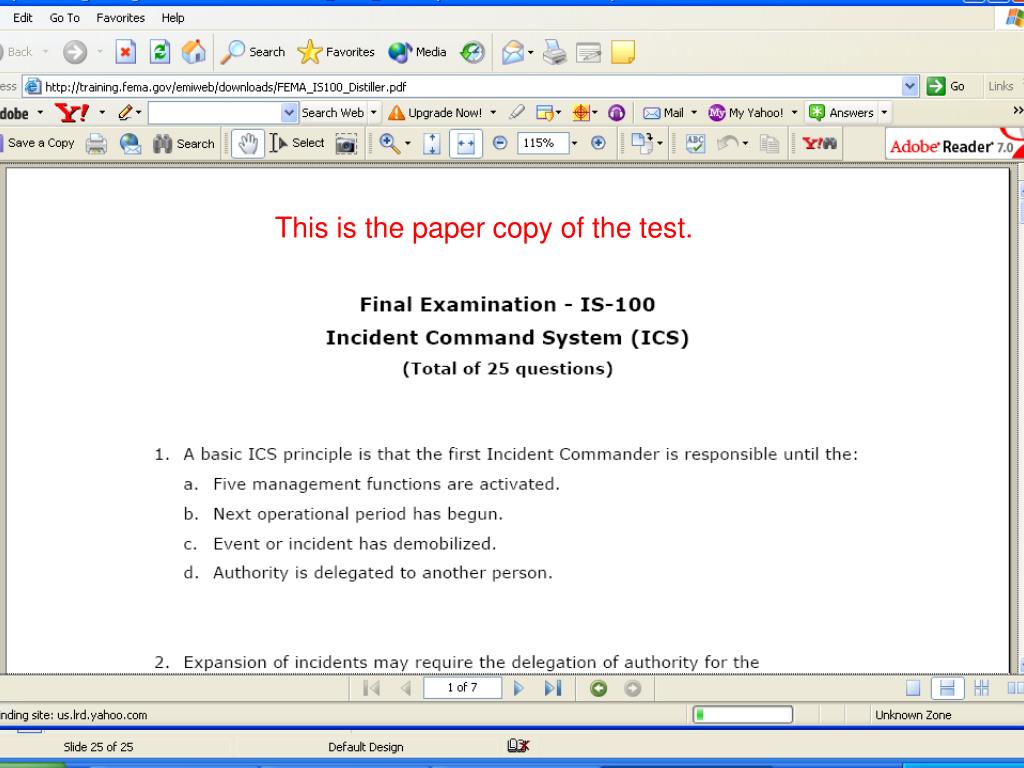Click the Yahoo! logo in toolbar

[x=72, y=113]
